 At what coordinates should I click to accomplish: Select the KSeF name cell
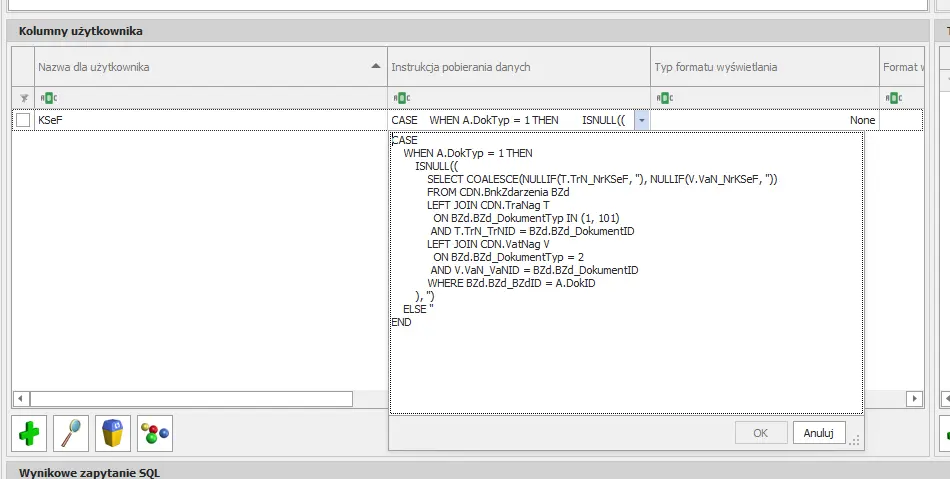211,121
